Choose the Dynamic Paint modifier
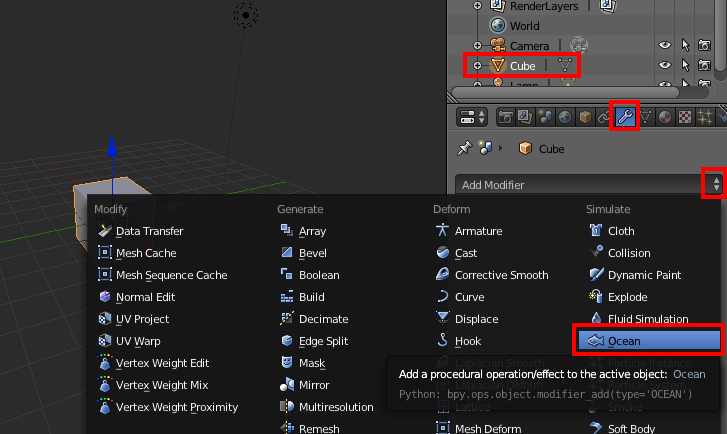This screenshot has height=434, width=727. coord(644,274)
